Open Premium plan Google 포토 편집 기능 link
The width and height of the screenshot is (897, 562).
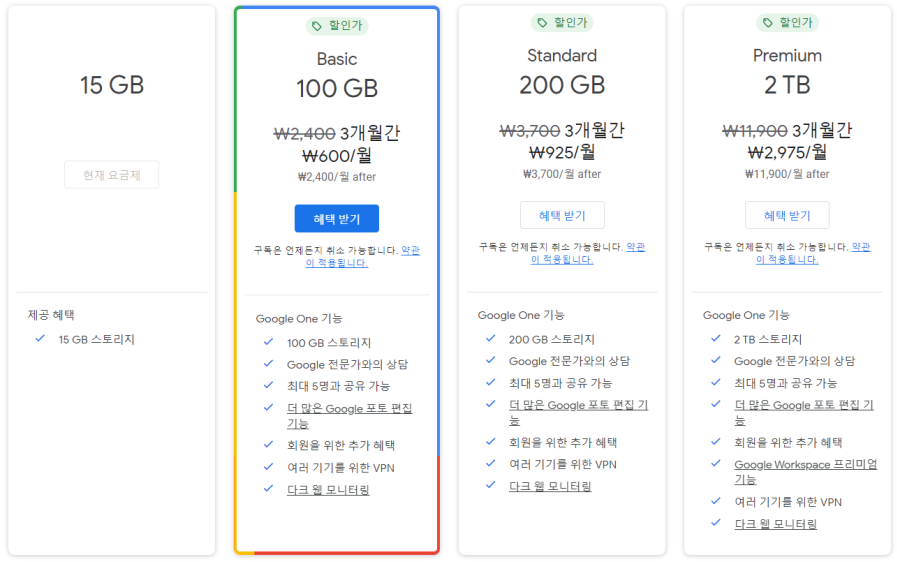(x=804, y=412)
